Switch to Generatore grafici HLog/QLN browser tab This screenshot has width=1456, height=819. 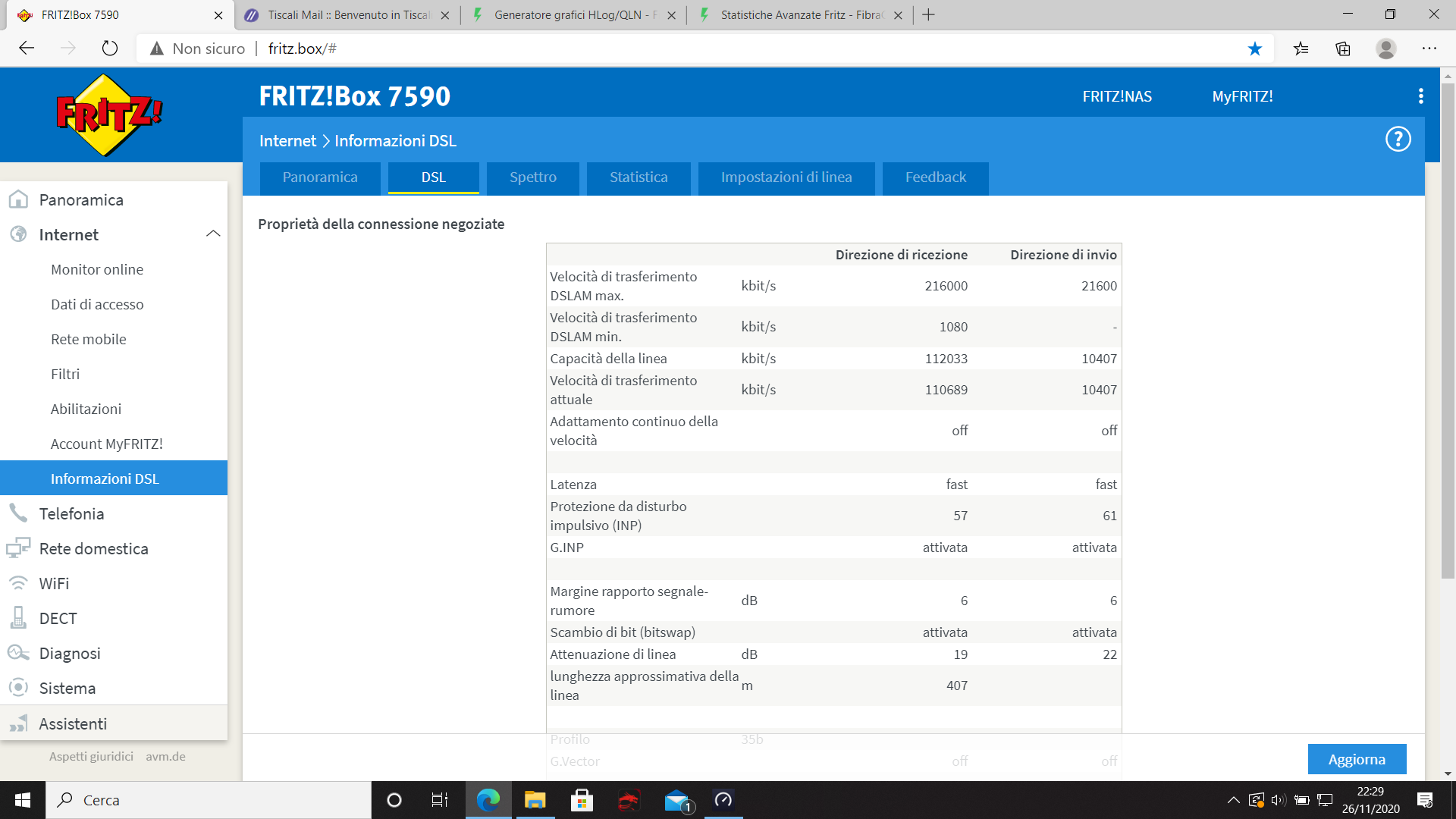pos(573,15)
